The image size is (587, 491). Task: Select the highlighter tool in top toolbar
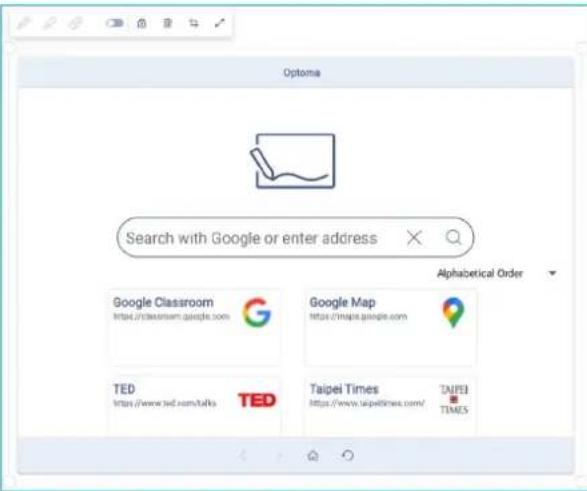tap(50, 23)
